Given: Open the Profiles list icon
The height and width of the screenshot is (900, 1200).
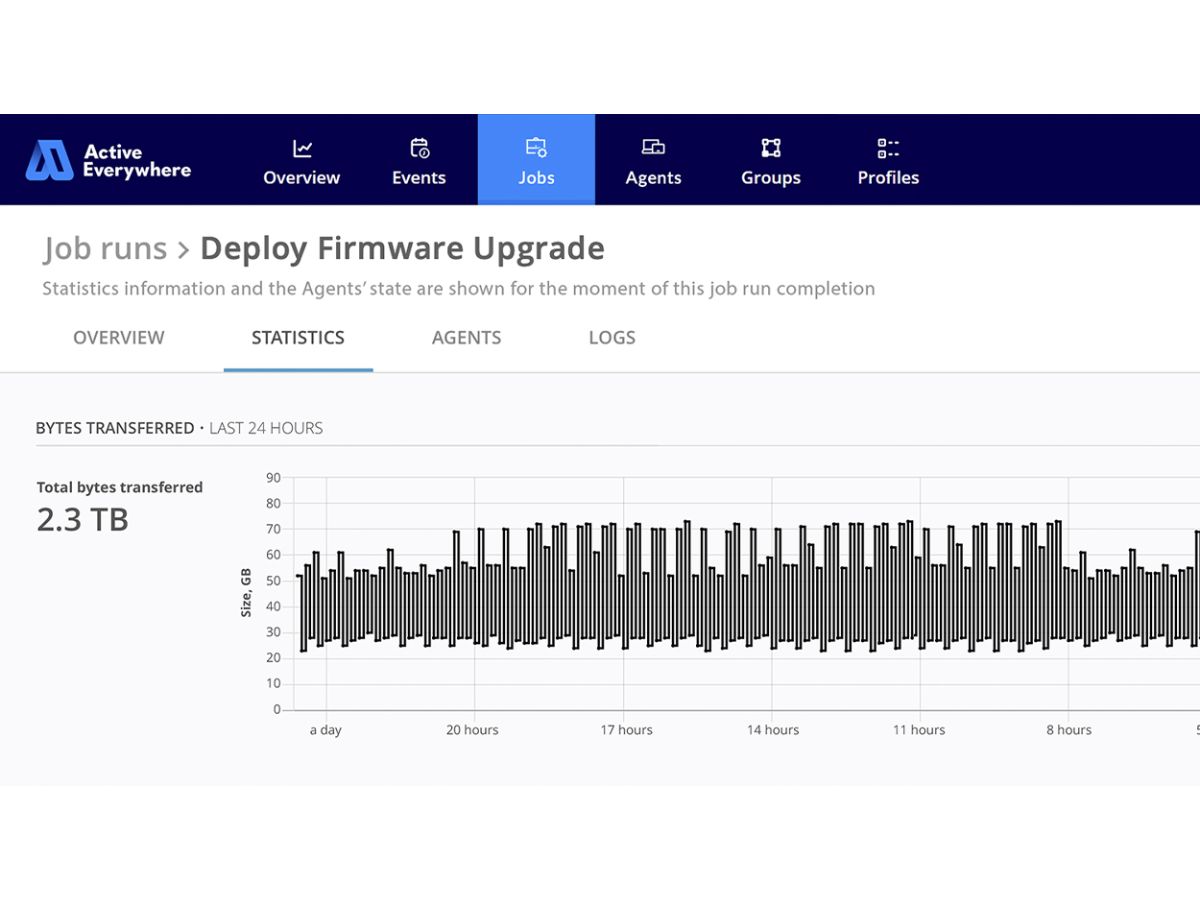Looking at the screenshot, I should tap(888, 148).
